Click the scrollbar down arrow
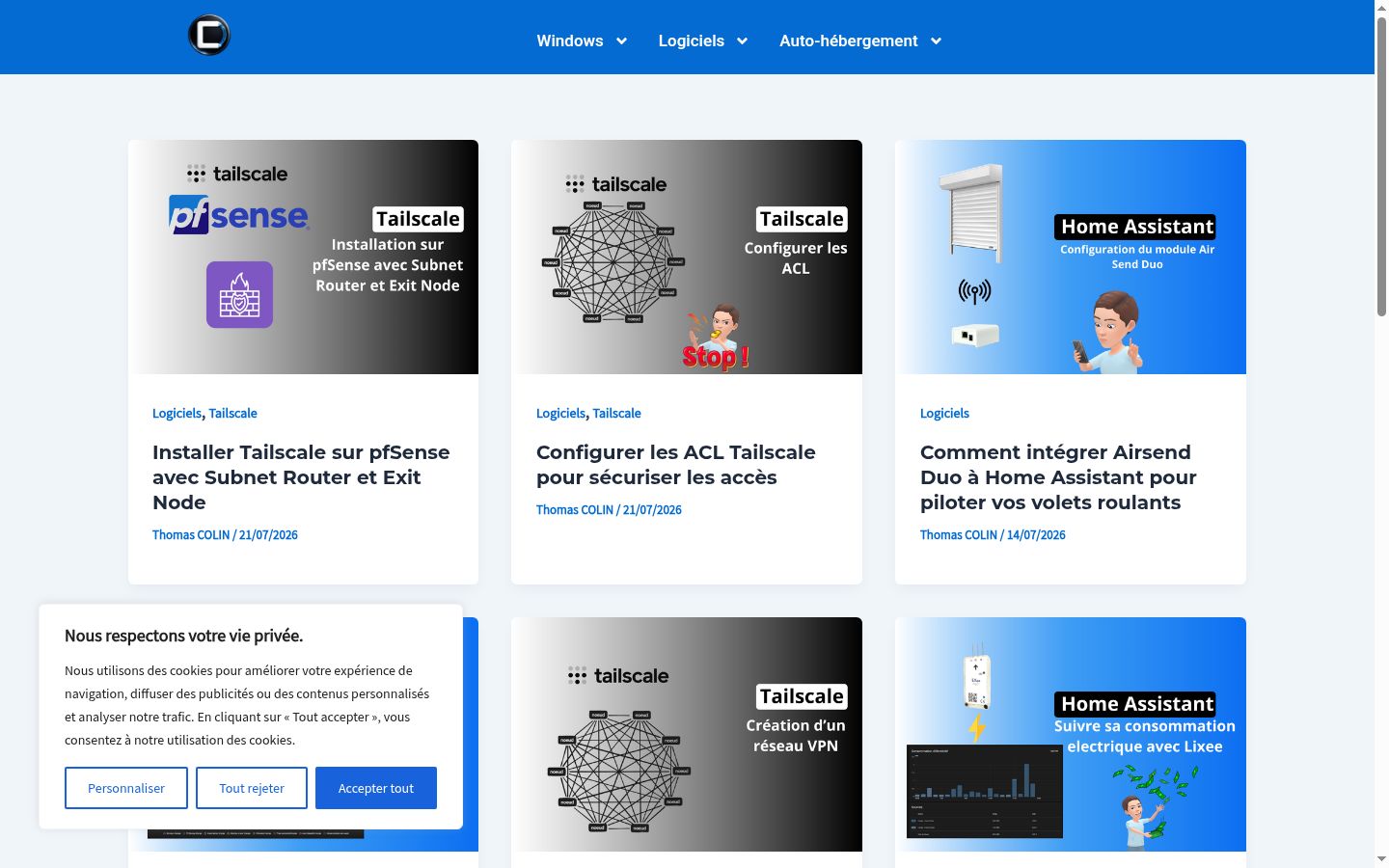Screen dimensions: 1389x868 (x=1381, y=859)
